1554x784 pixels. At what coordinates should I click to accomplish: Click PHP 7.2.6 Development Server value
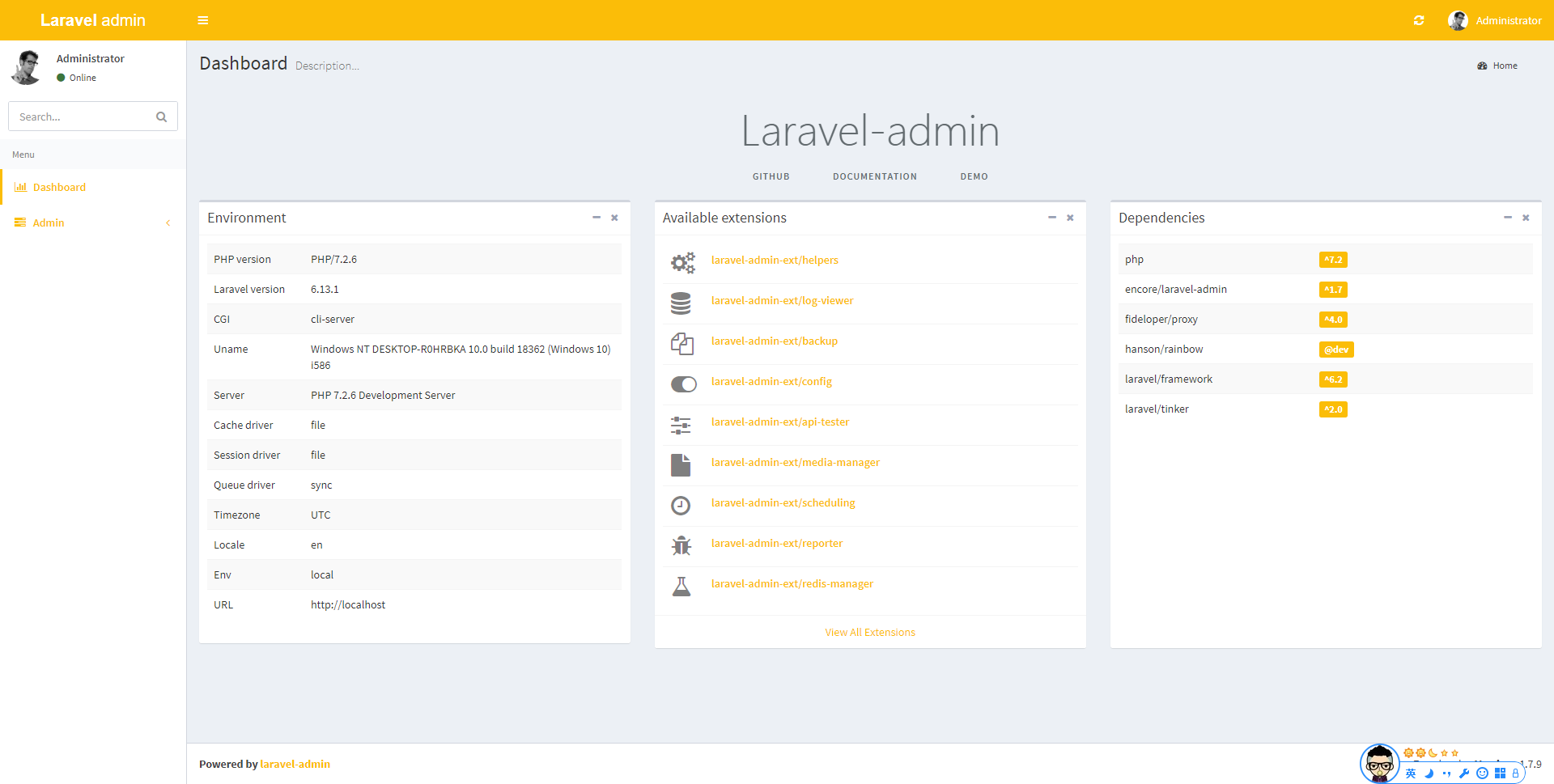pyautogui.click(x=383, y=396)
